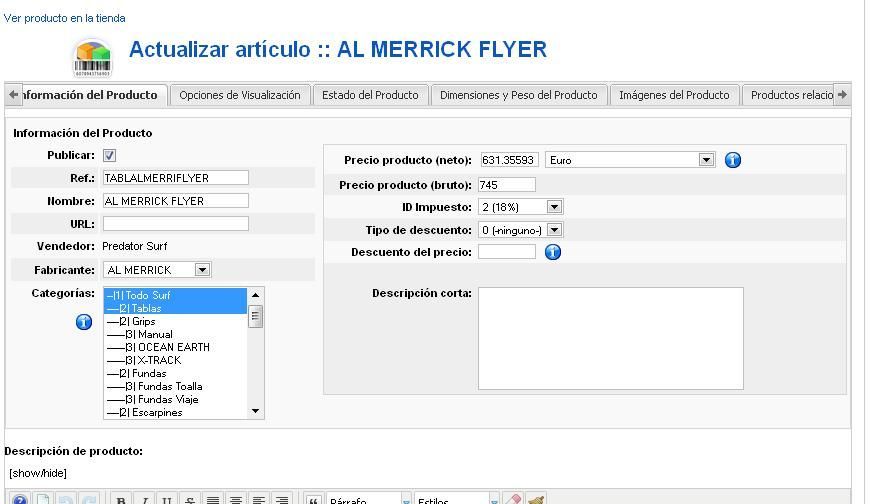Insert a blockquote in the editor
Viewport: 871px width, 504px height.
[x=313, y=500]
